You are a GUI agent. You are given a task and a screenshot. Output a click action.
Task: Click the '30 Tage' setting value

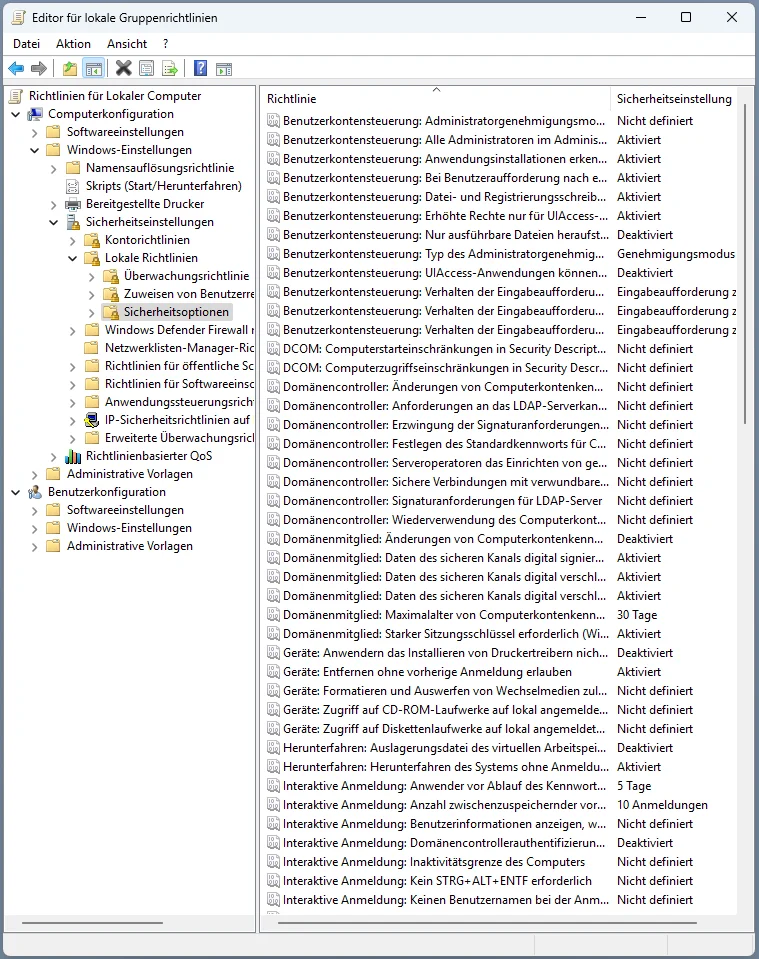(x=637, y=615)
